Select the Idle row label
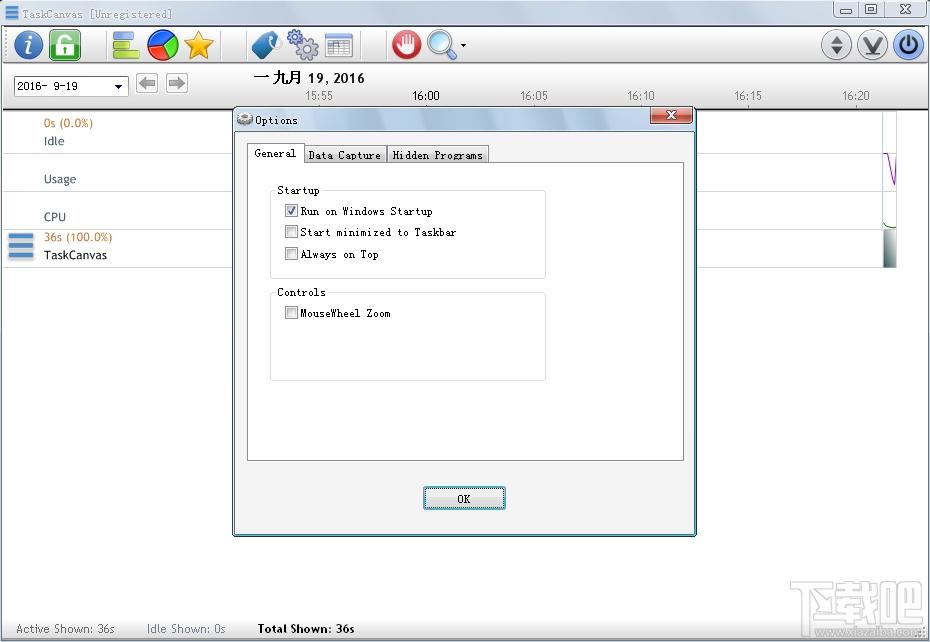The height and width of the screenshot is (642, 930). (54, 141)
